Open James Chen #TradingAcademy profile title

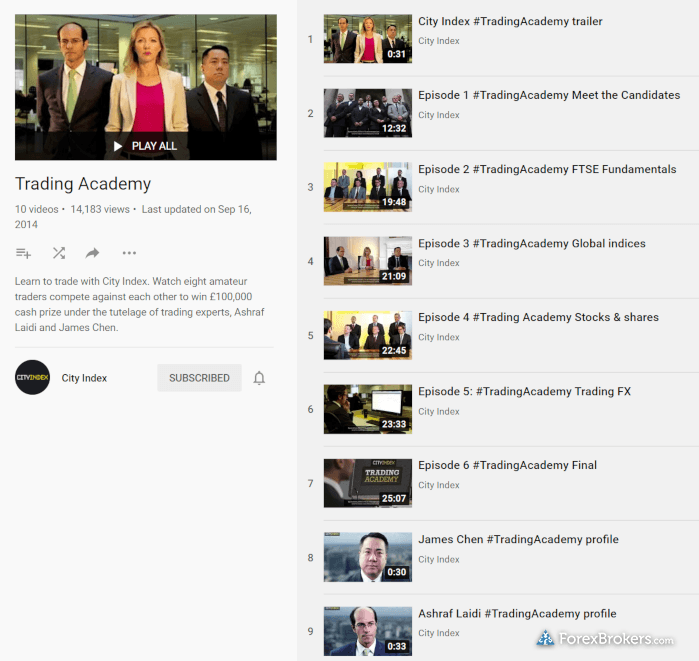pos(518,539)
